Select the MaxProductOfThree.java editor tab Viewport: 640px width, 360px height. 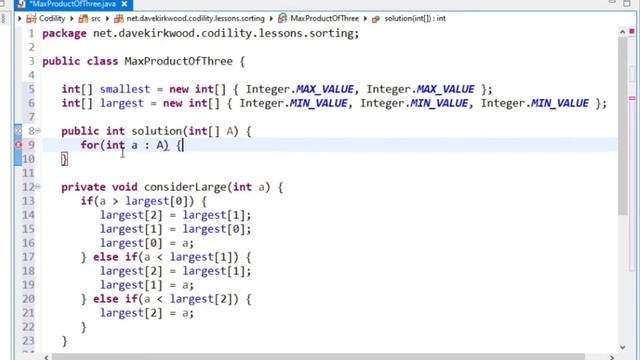73,4
